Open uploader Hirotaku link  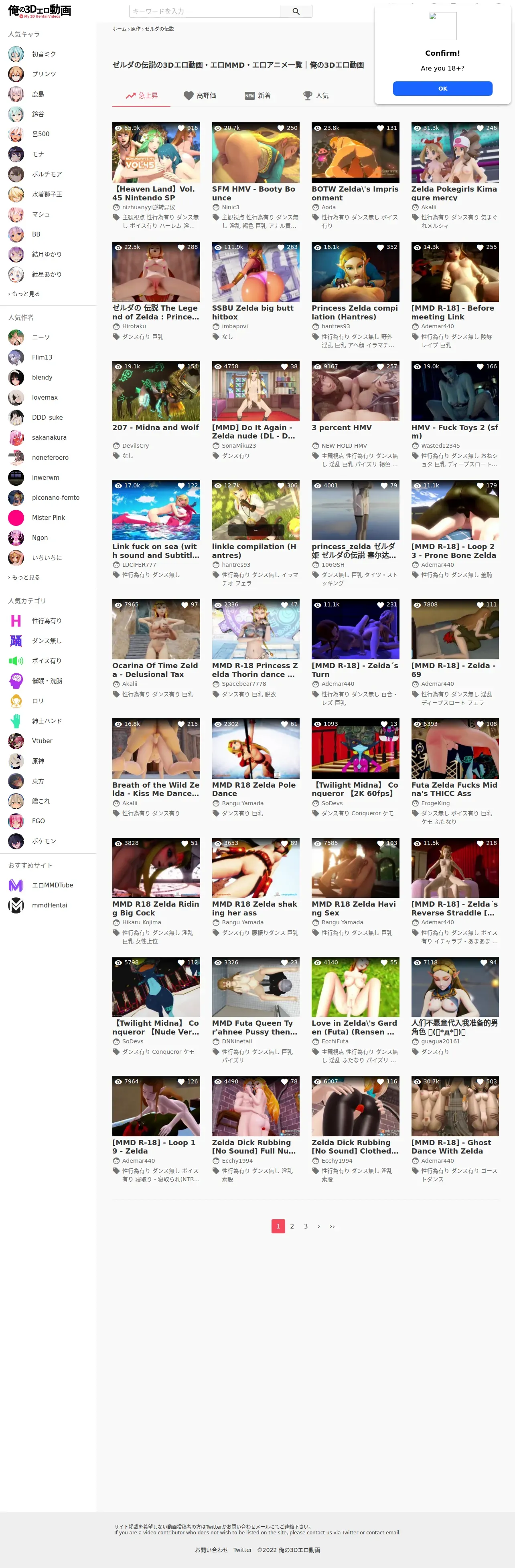tap(134, 327)
